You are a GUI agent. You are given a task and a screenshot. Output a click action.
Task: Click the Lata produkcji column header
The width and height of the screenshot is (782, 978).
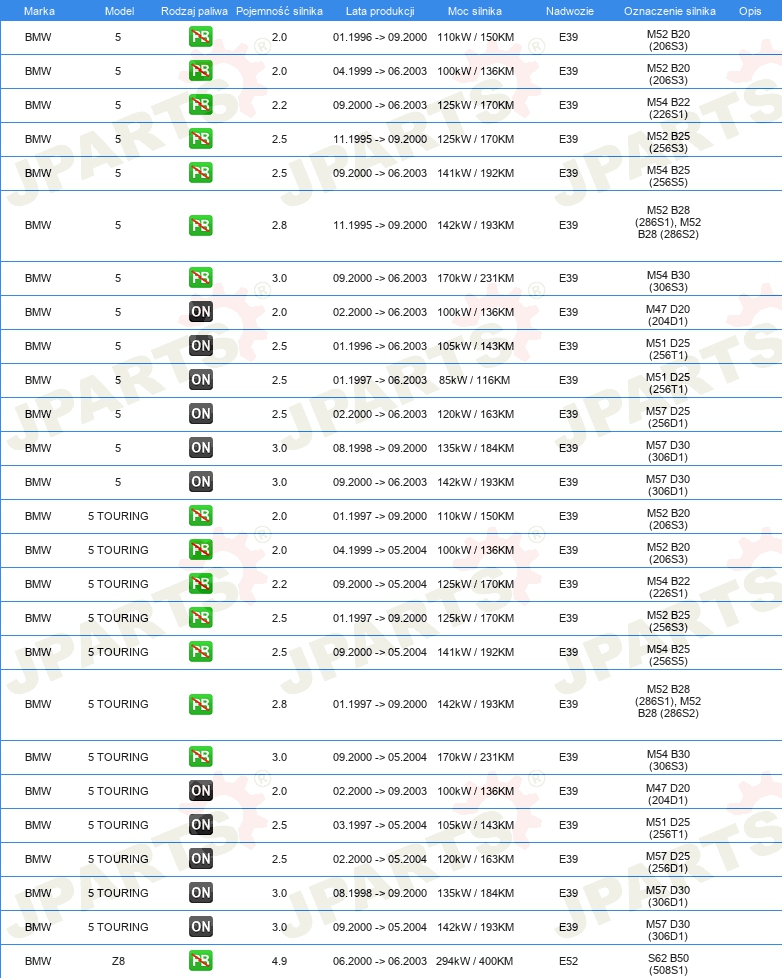click(380, 11)
